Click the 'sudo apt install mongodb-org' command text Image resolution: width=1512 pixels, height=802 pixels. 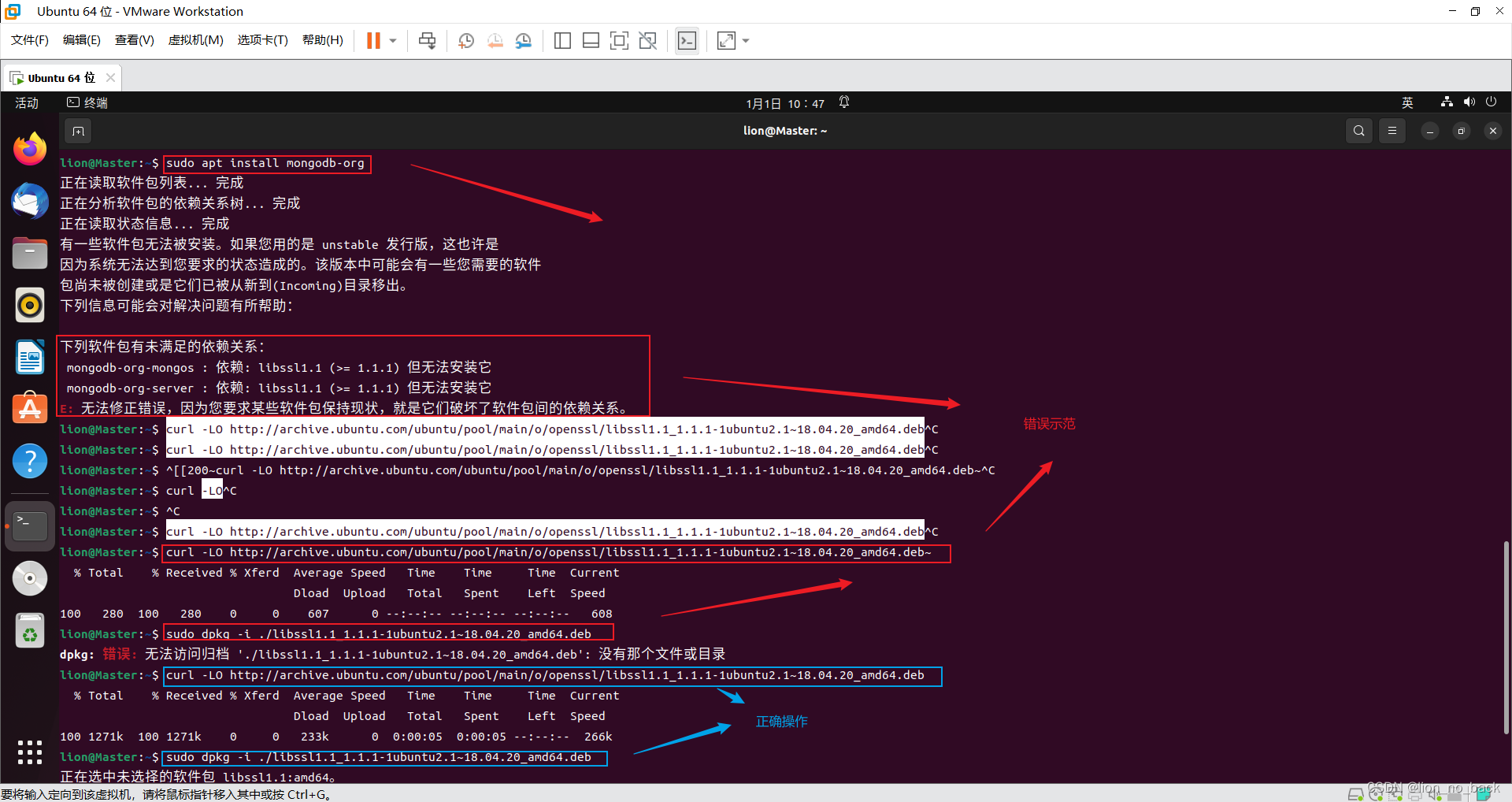[265, 163]
